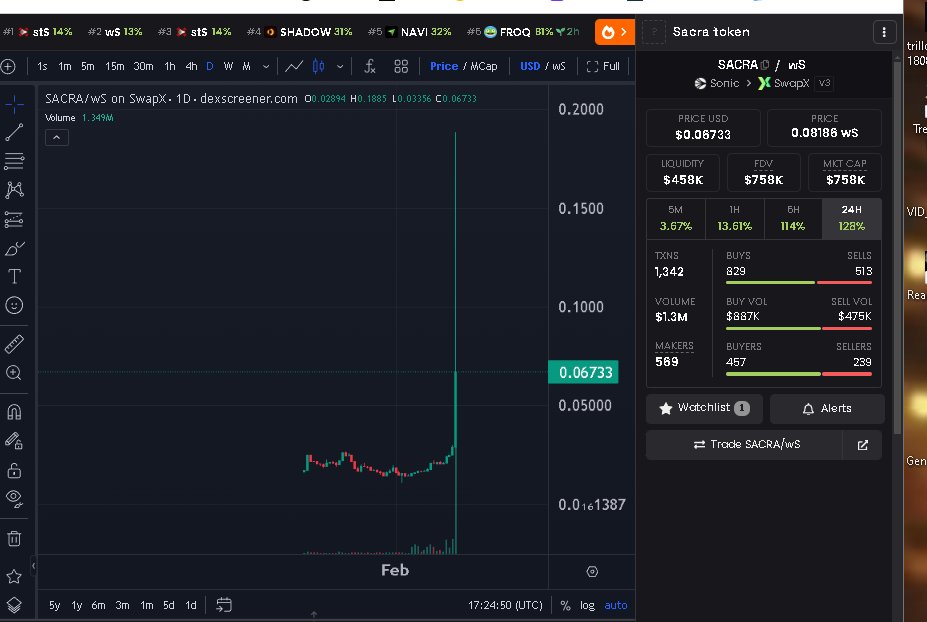The width and height of the screenshot is (927, 622).
Task: Activate the zoom in tool
Action: click(14, 372)
